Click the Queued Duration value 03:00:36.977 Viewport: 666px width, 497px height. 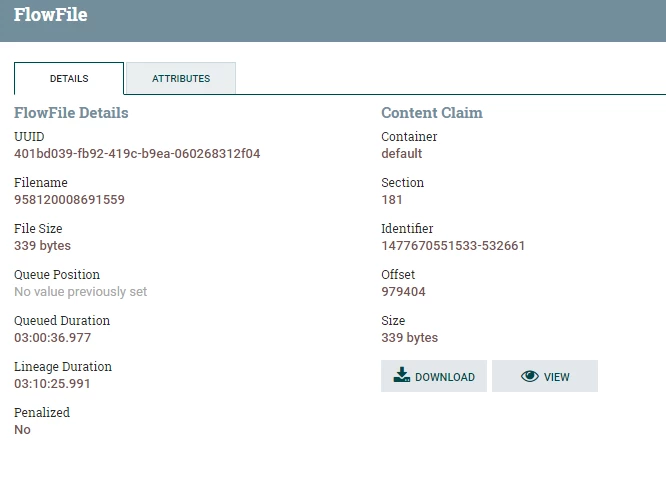52,337
